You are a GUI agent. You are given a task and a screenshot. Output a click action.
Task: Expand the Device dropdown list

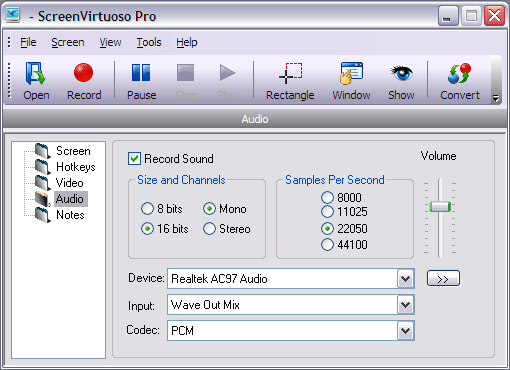(405, 279)
